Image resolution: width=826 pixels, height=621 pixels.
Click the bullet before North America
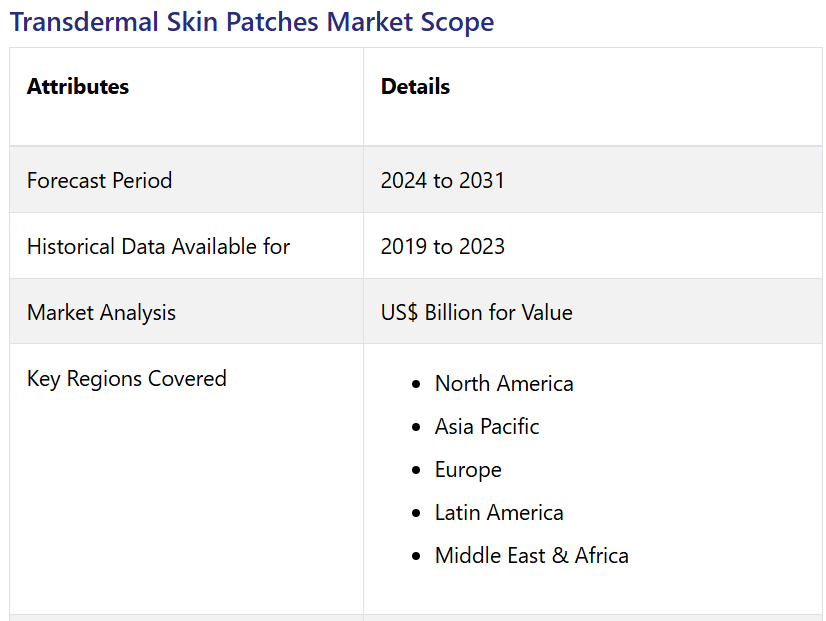click(x=416, y=384)
